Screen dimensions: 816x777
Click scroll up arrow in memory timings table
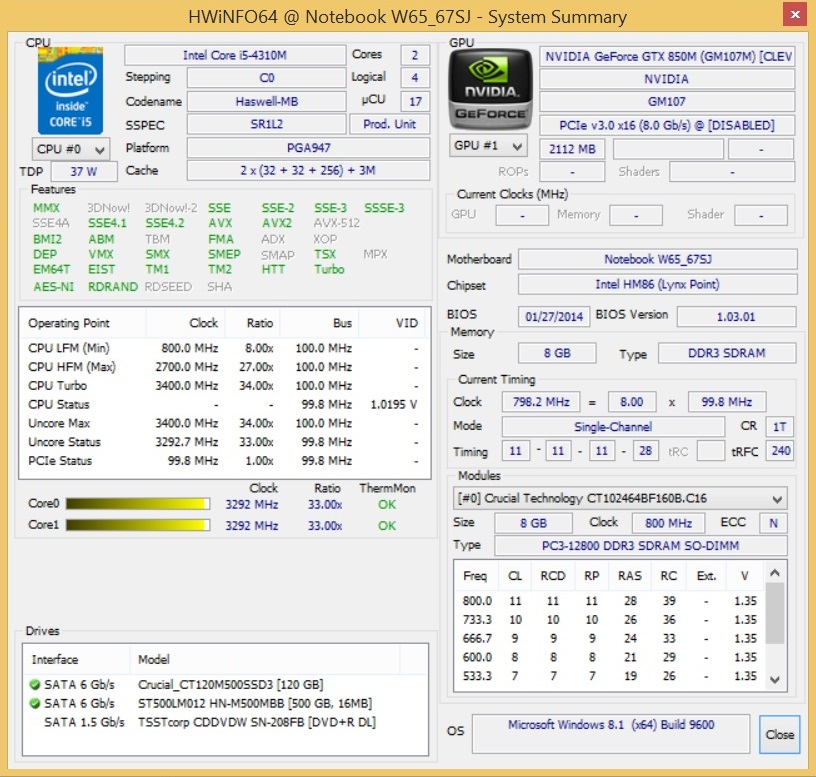[774, 574]
